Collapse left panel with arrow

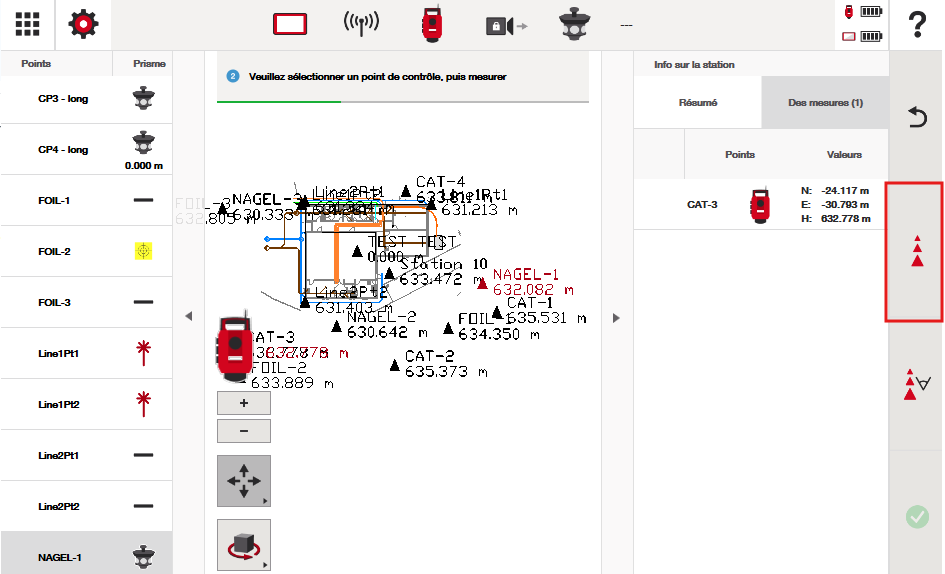pos(188,317)
